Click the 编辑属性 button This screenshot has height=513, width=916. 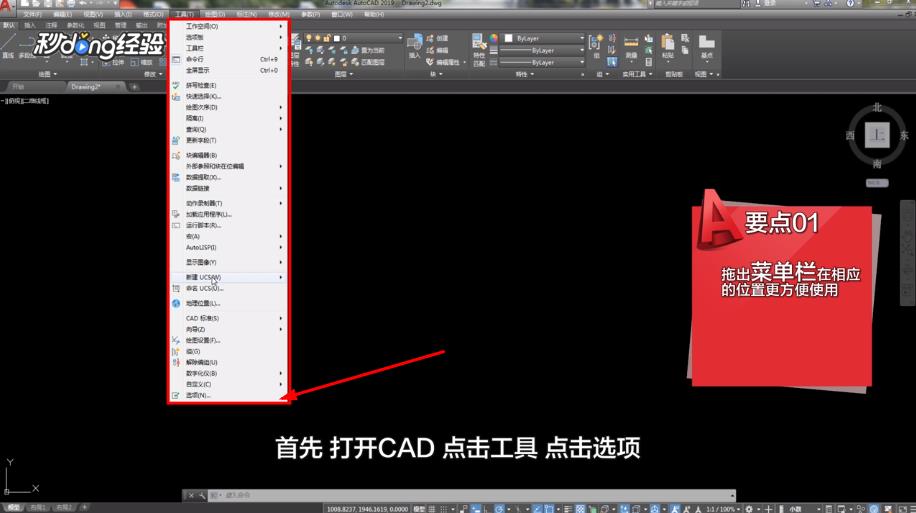point(443,62)
